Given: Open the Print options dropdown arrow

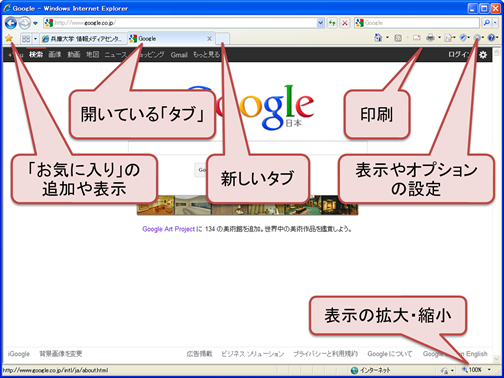Looking at the screenshot, I should pos(439,38).
